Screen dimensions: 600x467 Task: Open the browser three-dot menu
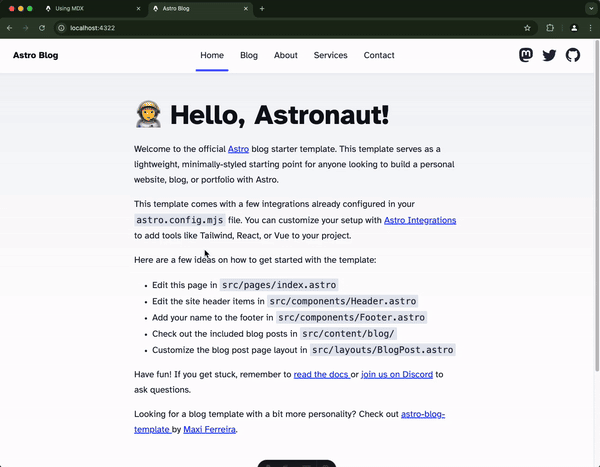[590, 28]
